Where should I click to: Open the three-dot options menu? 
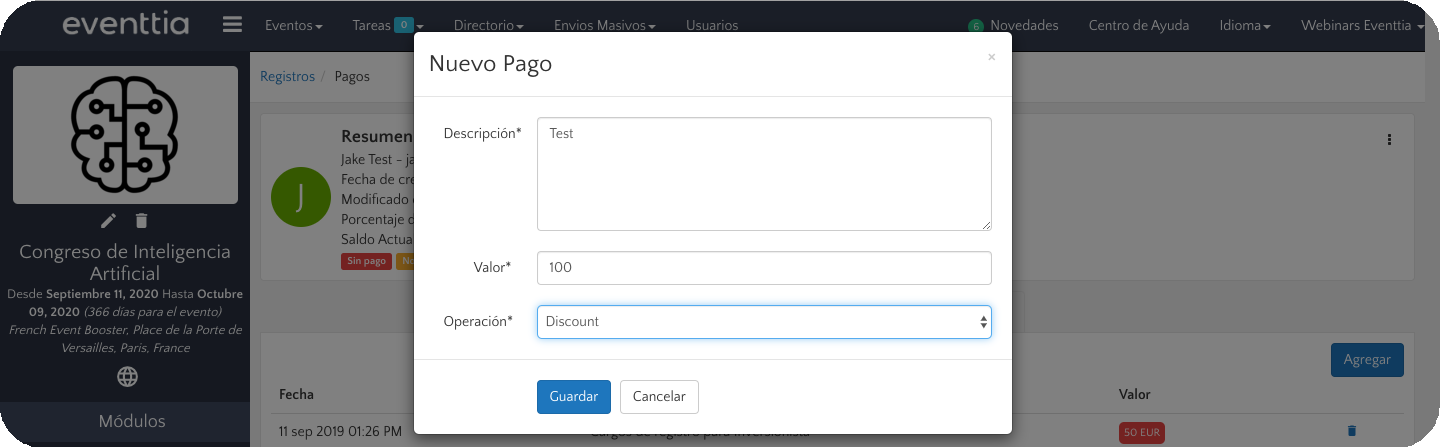(x=1389, y=140)
